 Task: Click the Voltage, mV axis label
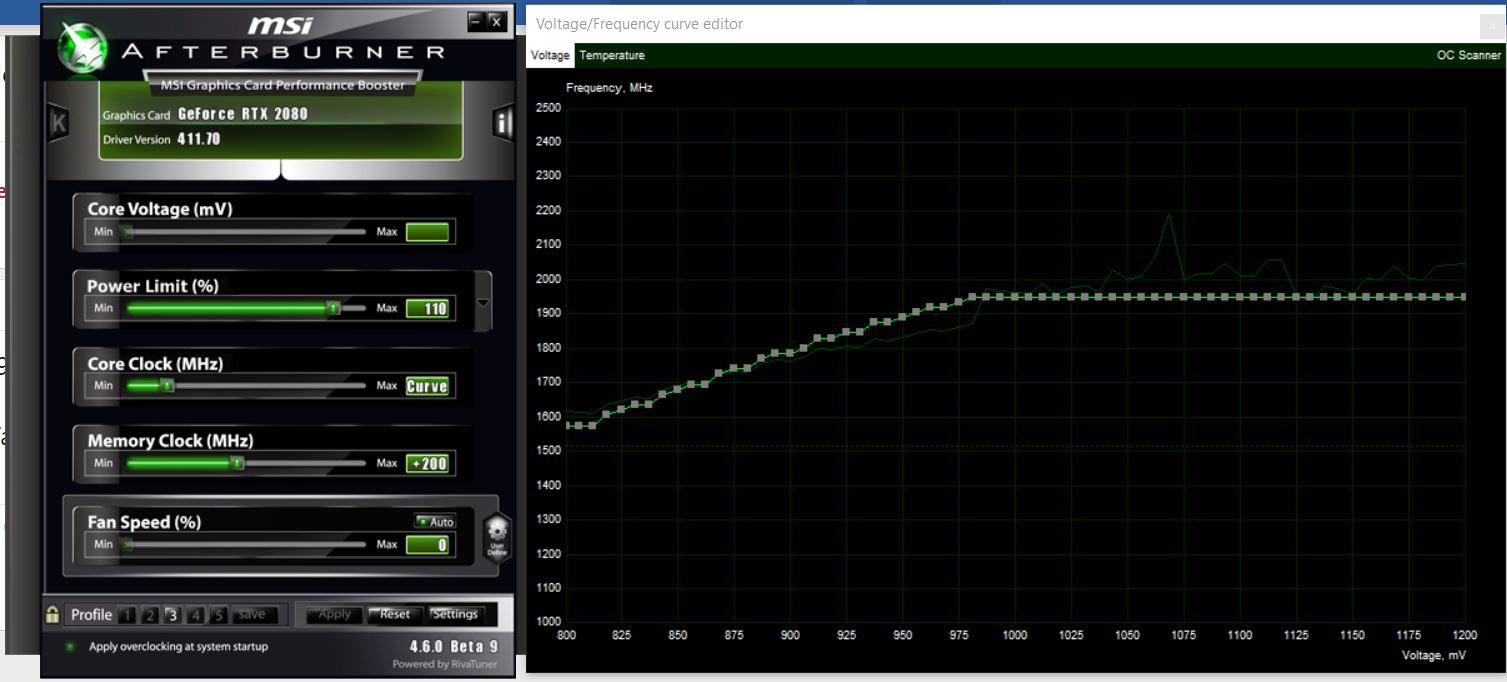[1433, 656]
